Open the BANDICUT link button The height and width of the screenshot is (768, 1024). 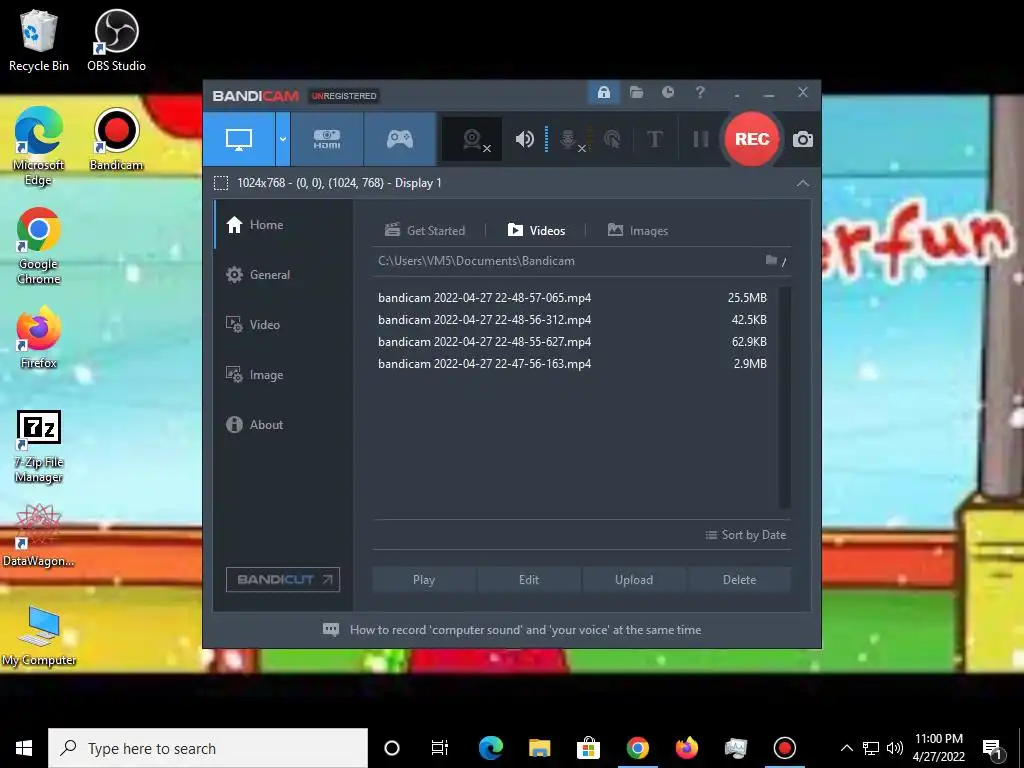coord(283,579)
